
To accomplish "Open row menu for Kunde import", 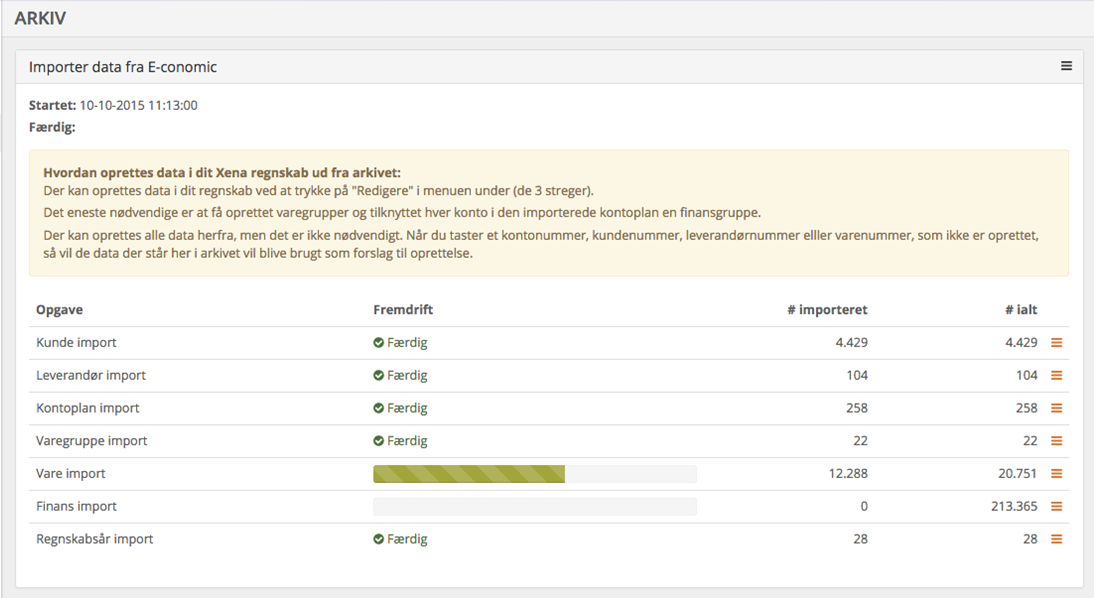I will tap(1056, 343).
